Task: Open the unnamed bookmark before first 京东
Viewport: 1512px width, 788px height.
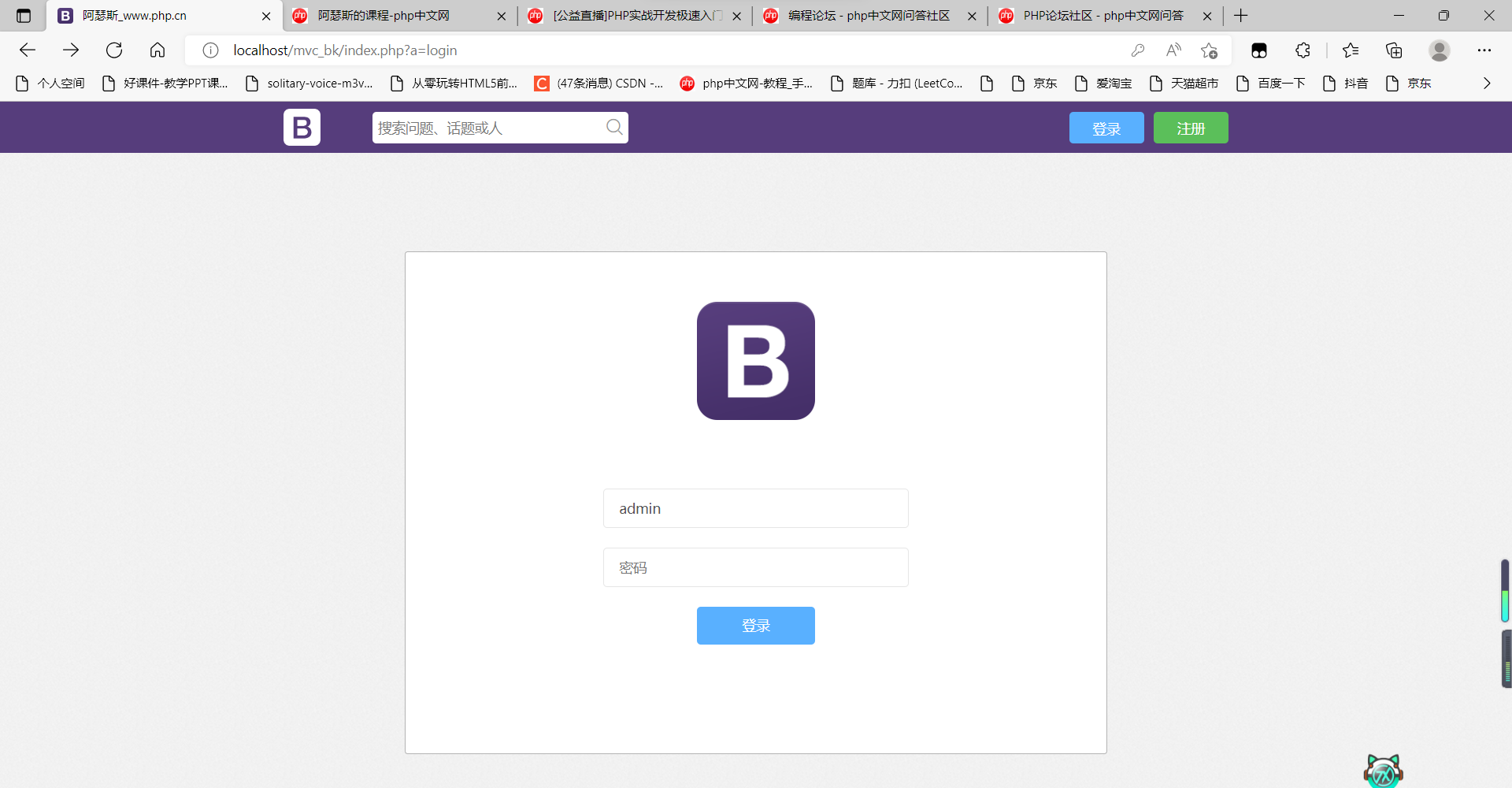Action: coord(987,84)
